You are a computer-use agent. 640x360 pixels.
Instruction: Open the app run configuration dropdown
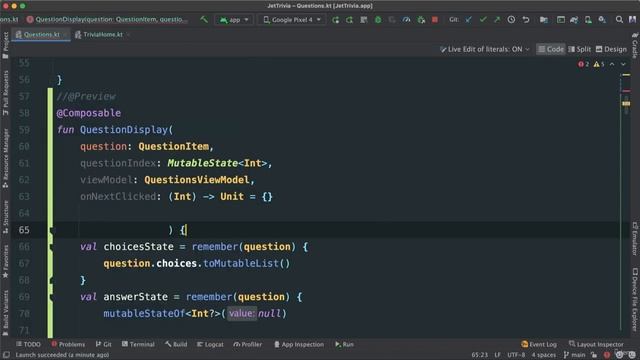[234, 20]
